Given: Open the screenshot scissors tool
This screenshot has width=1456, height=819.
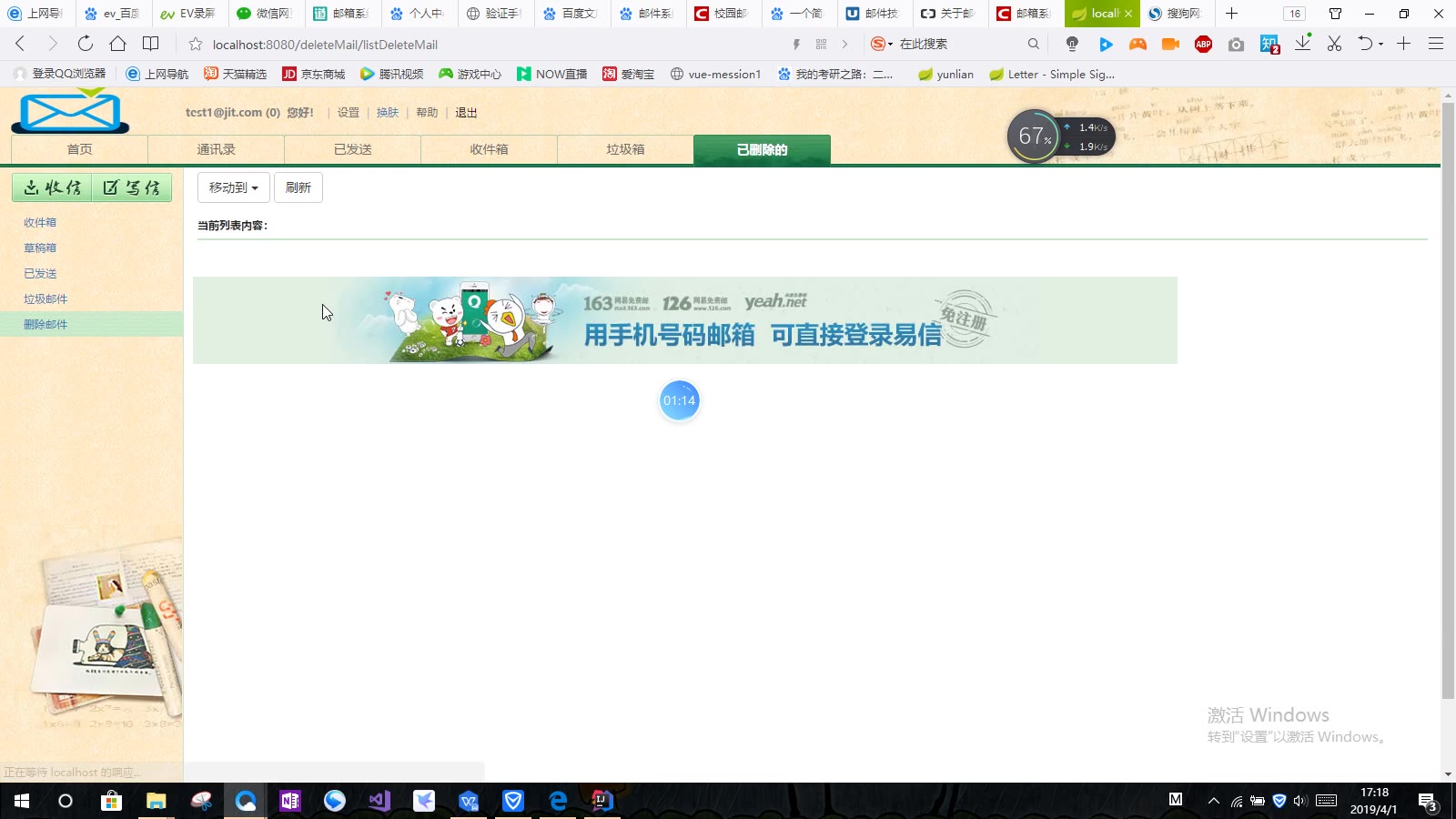Looking at the screenshot, I should 1334,44.
